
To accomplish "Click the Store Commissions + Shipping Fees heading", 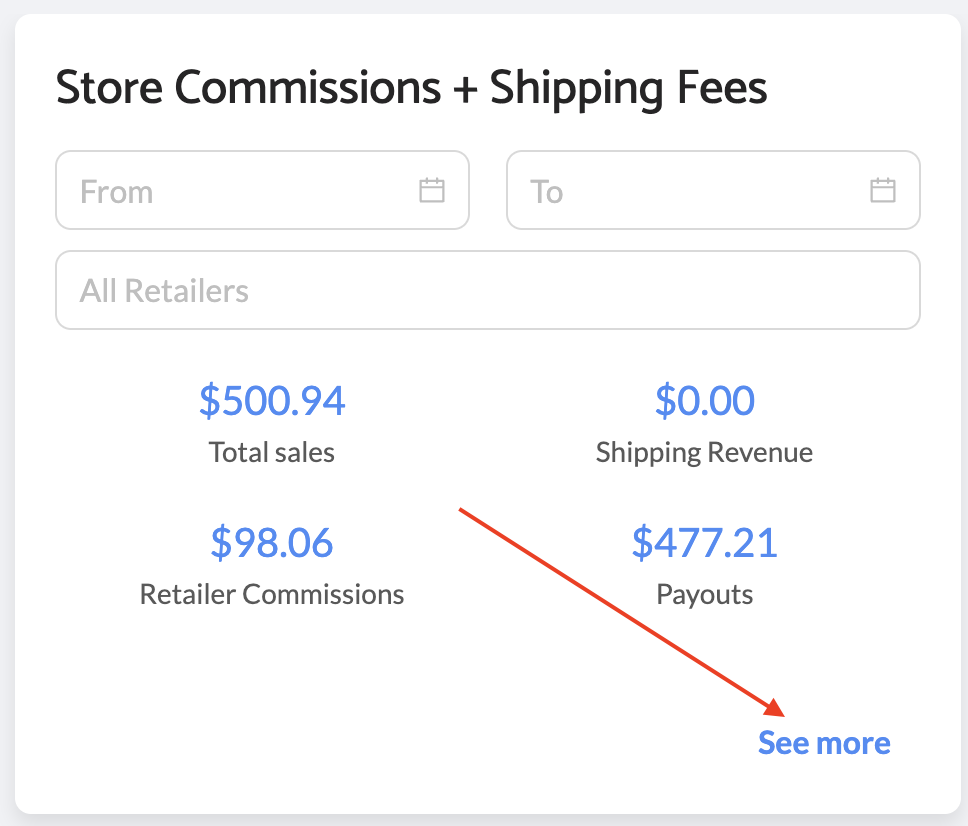I will (x=411, y=88).
